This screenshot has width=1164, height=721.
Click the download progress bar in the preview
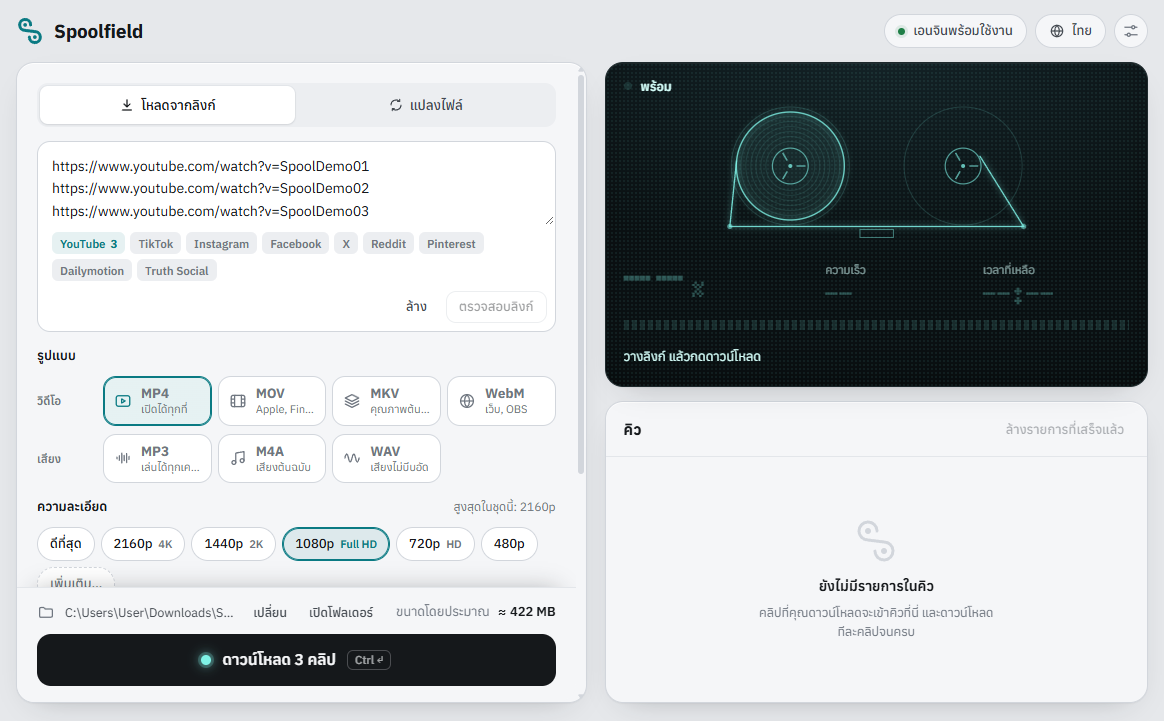tap(876, 325)
